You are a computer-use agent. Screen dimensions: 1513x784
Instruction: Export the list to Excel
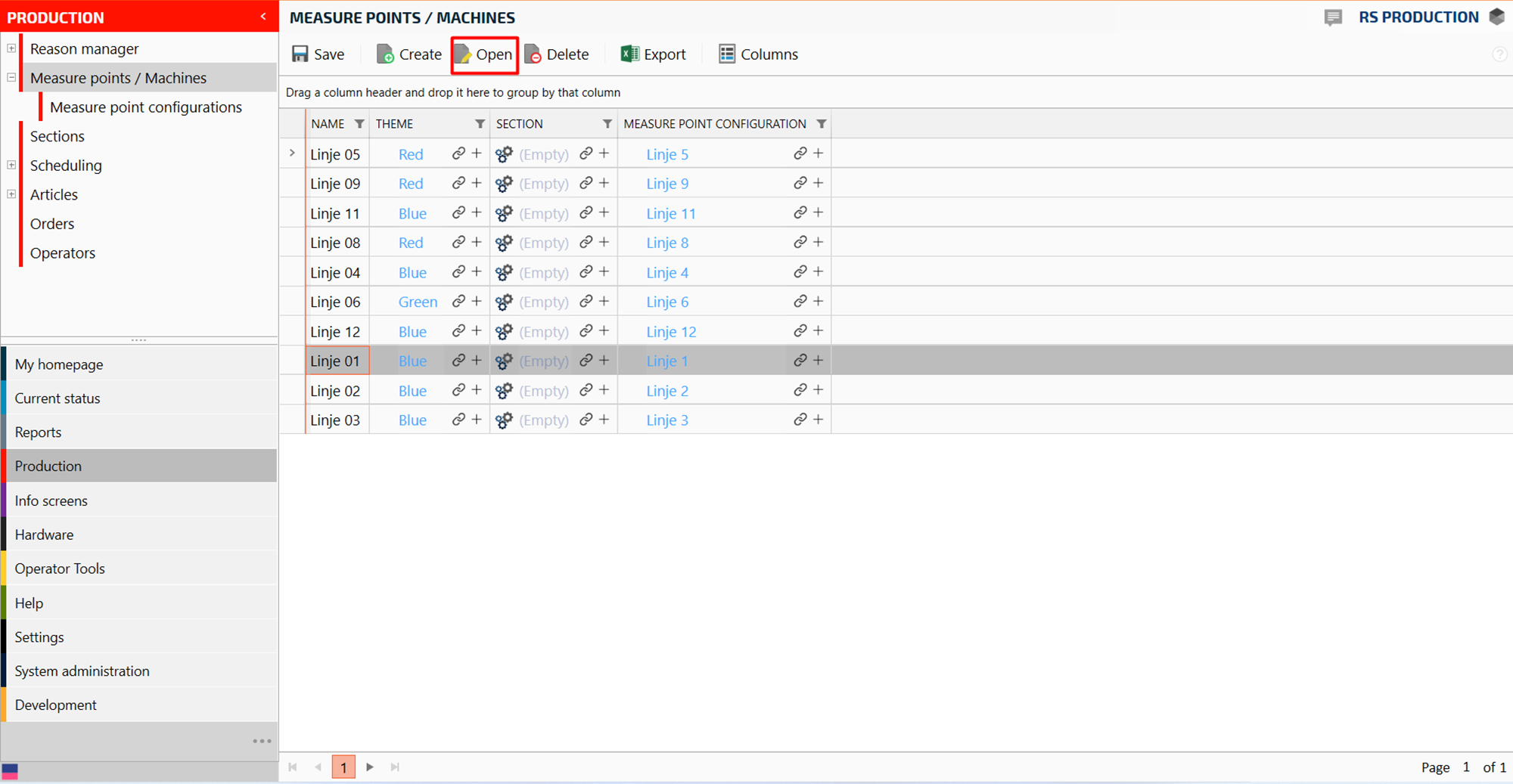(x=653, y=54)
